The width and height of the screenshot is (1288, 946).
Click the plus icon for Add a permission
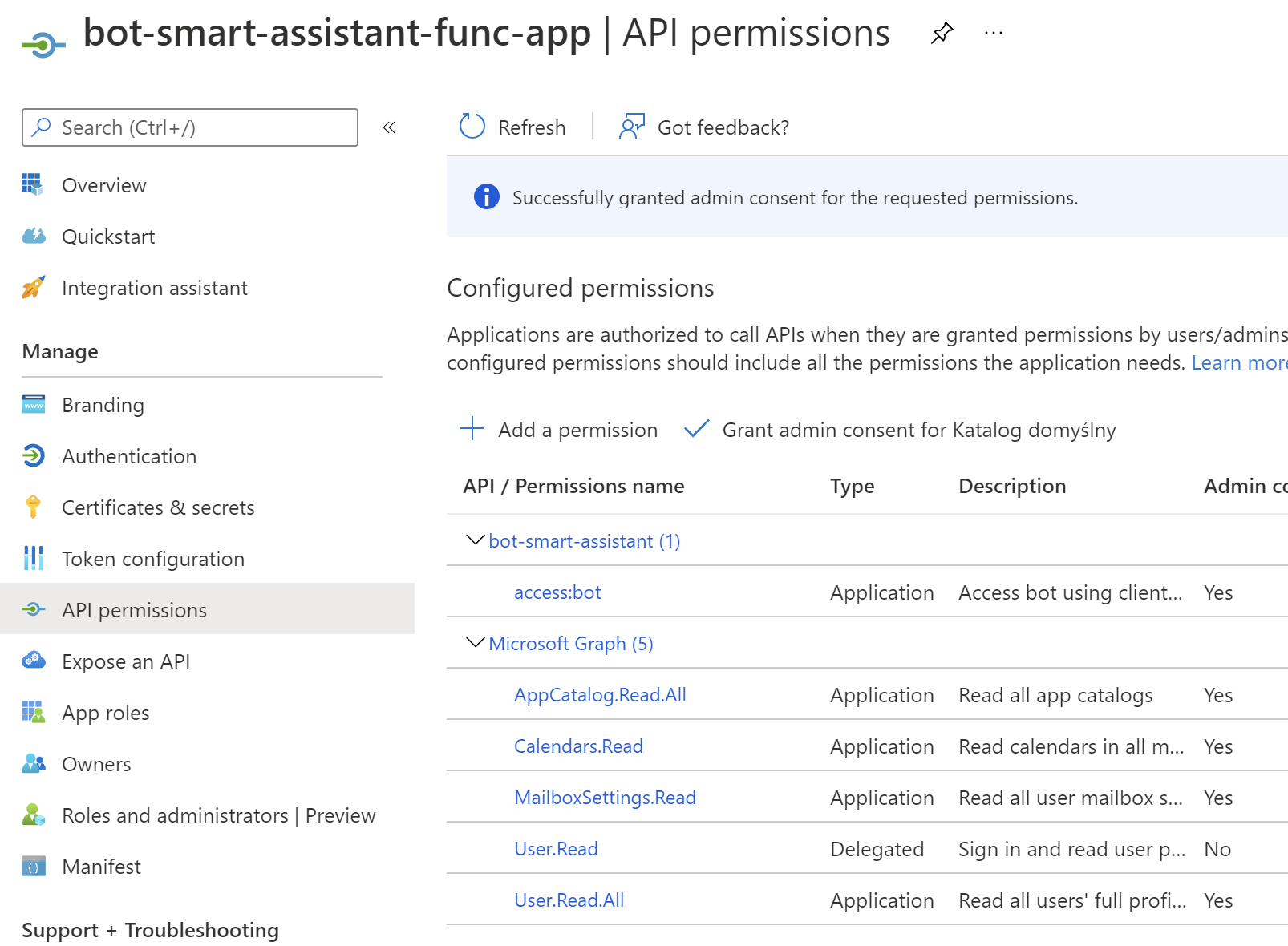pos(472,429)
